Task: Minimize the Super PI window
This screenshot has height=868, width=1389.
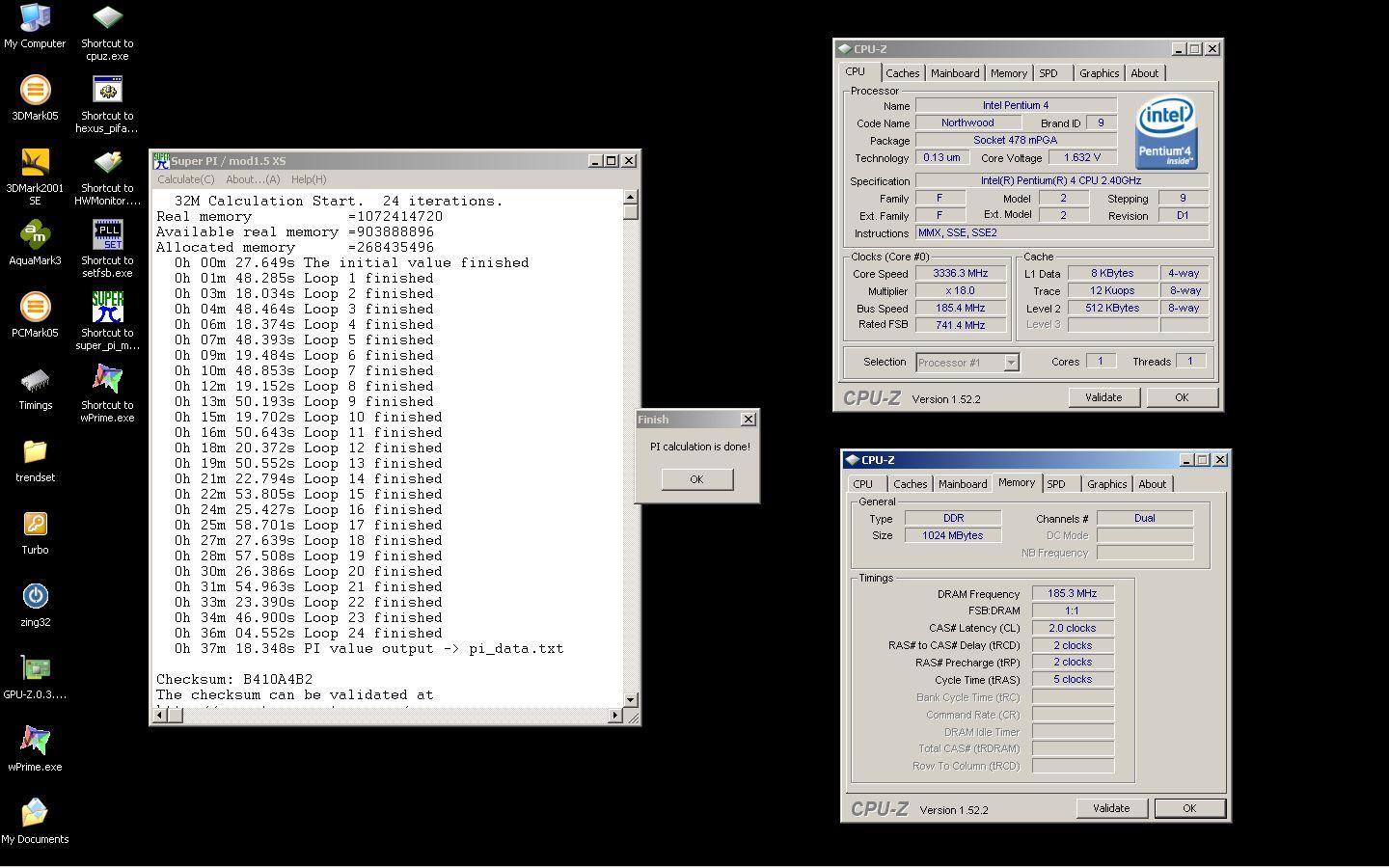Action: (595, 161)
